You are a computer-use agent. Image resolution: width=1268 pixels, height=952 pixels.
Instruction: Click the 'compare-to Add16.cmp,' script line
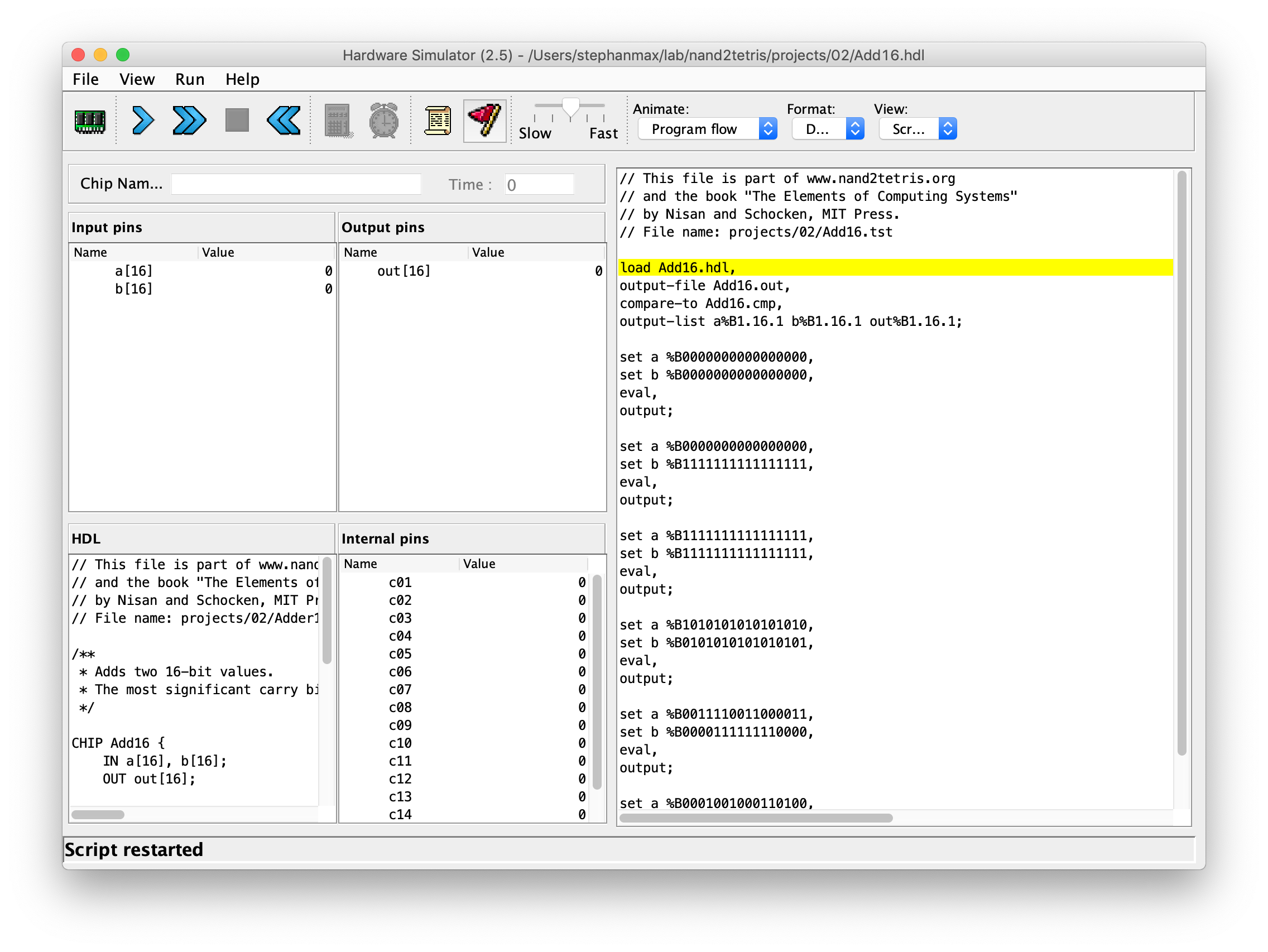tap(701, 303)
